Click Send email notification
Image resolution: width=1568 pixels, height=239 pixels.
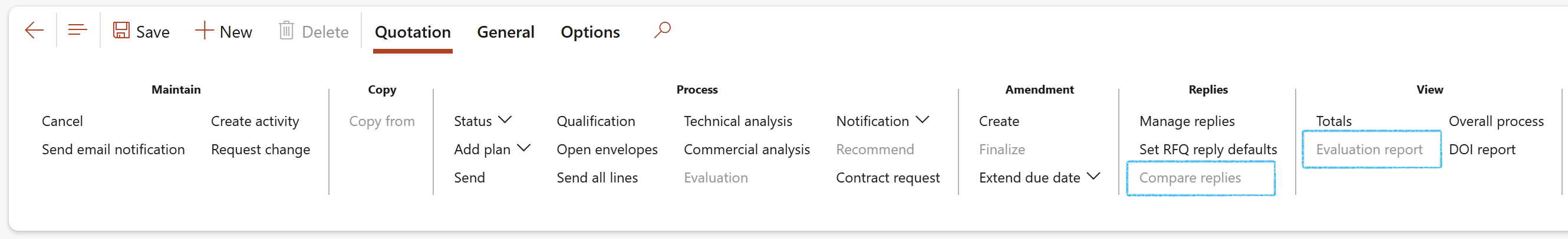point(113,150)
